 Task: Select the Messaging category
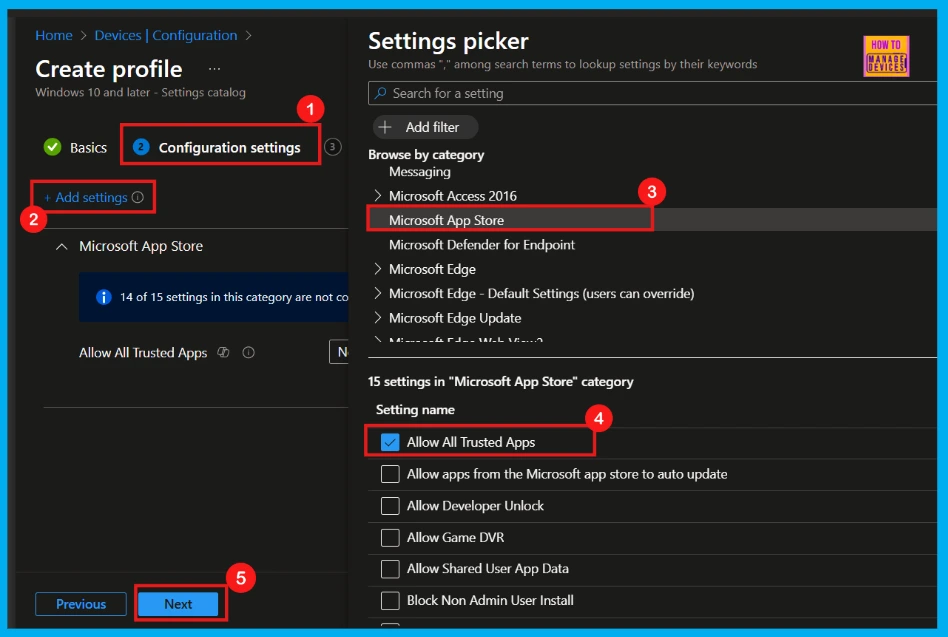[420, 172]
